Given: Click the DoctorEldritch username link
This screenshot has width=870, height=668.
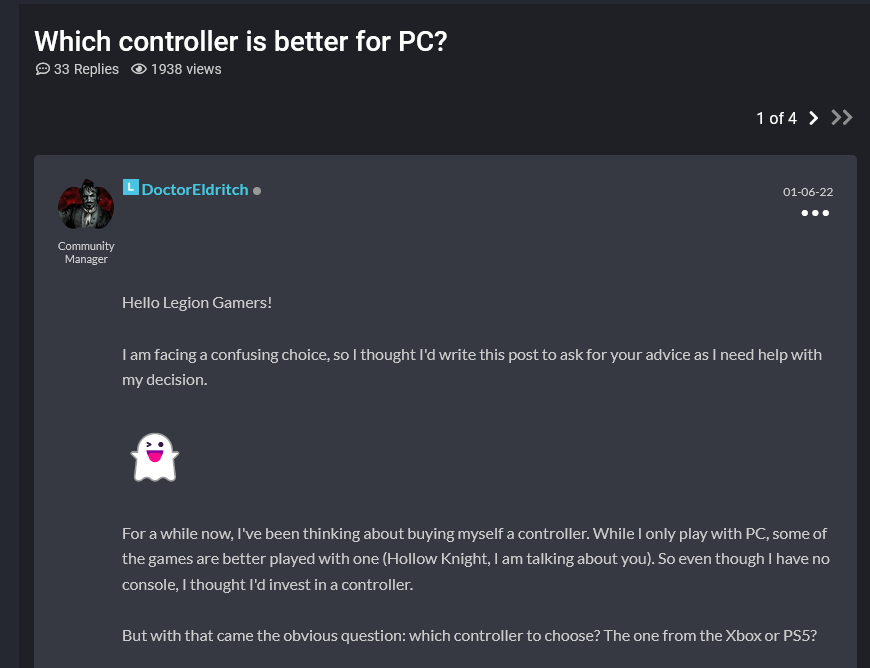Looking at the screenshot, I should pos(196,189).
